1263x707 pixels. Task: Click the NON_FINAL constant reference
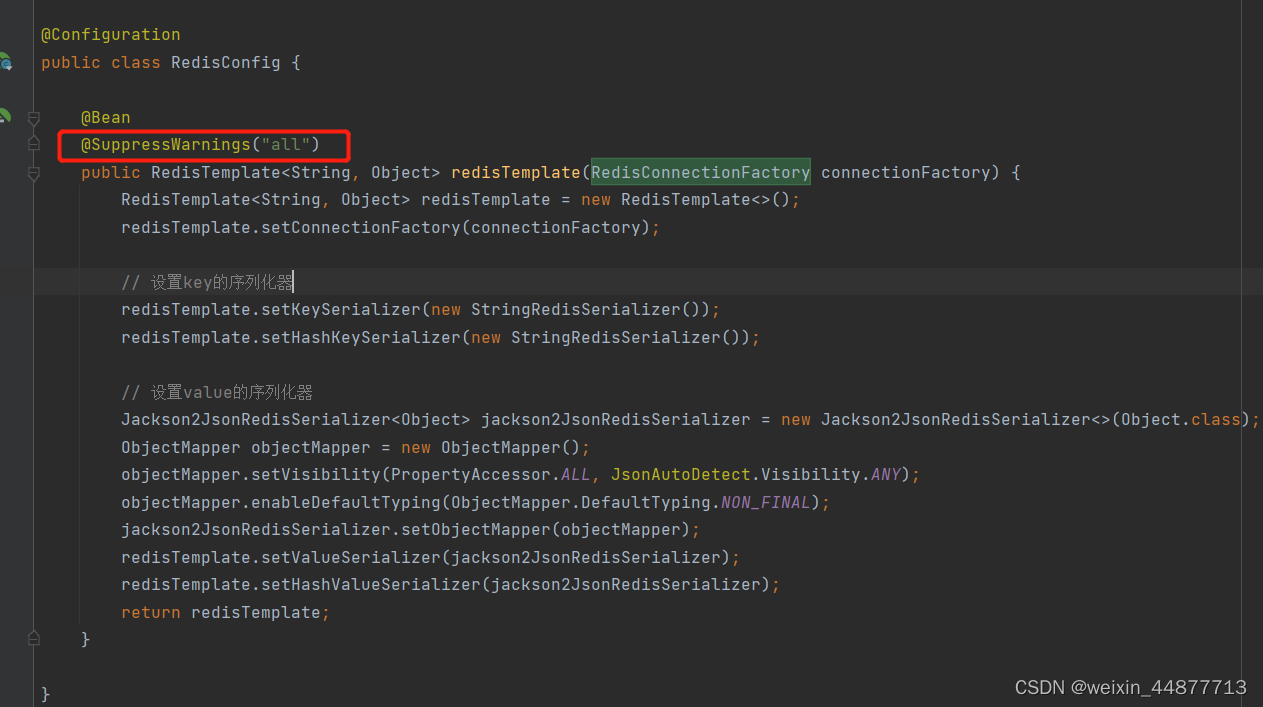click(x=764, y=501)
